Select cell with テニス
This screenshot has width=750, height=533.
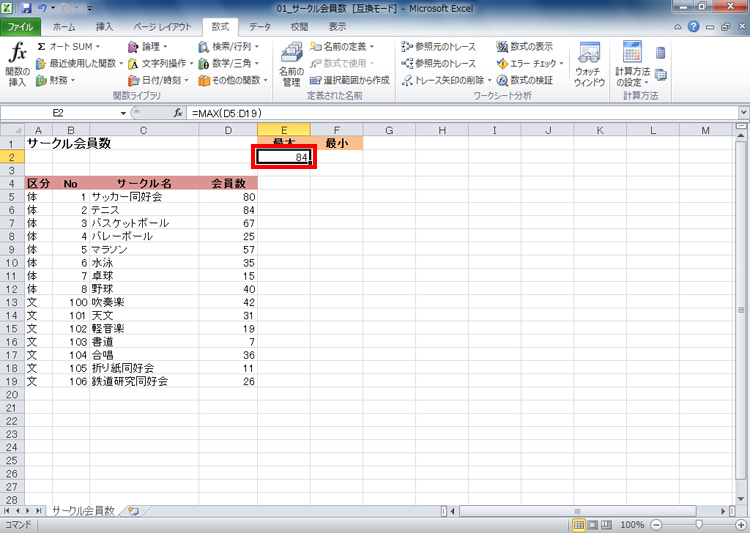coord(144,210)
